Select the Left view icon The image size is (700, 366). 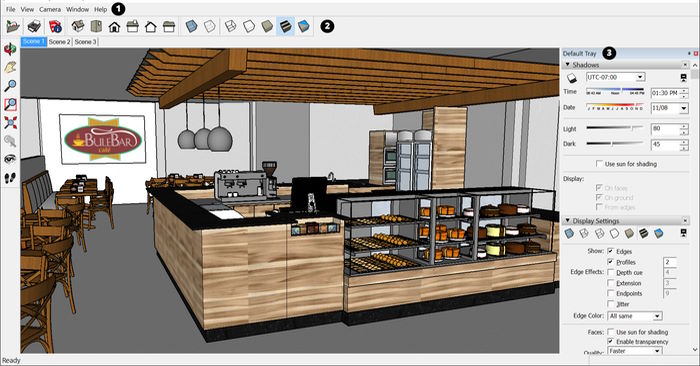[x=169, y=27]
